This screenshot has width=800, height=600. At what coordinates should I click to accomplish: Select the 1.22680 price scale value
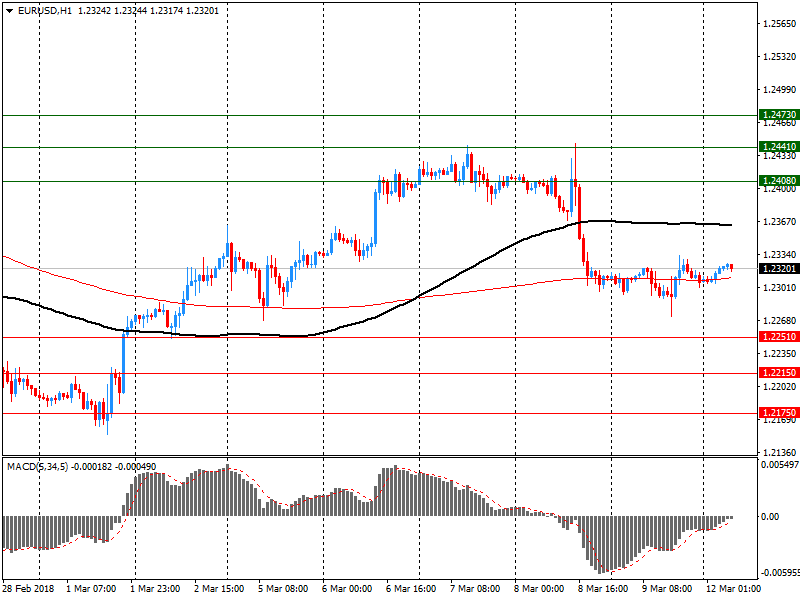click(x=780, y=320)
